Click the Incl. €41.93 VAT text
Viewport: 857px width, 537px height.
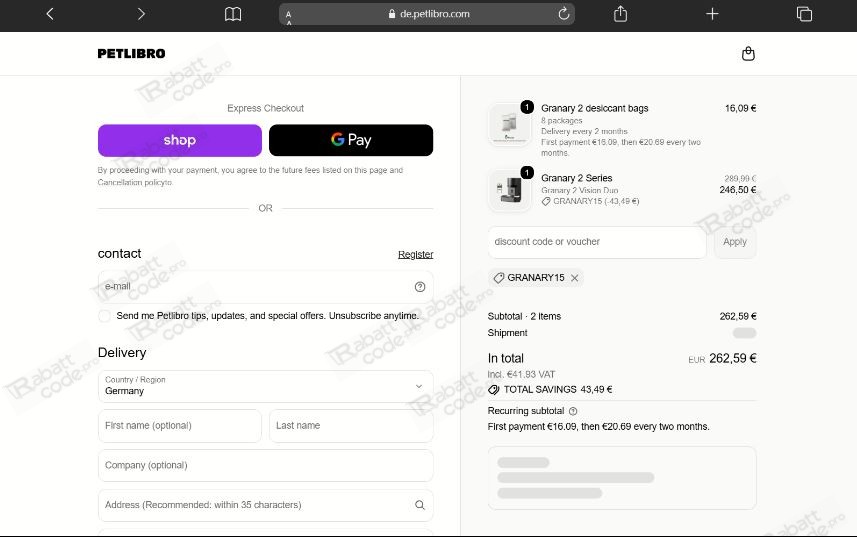521,374
